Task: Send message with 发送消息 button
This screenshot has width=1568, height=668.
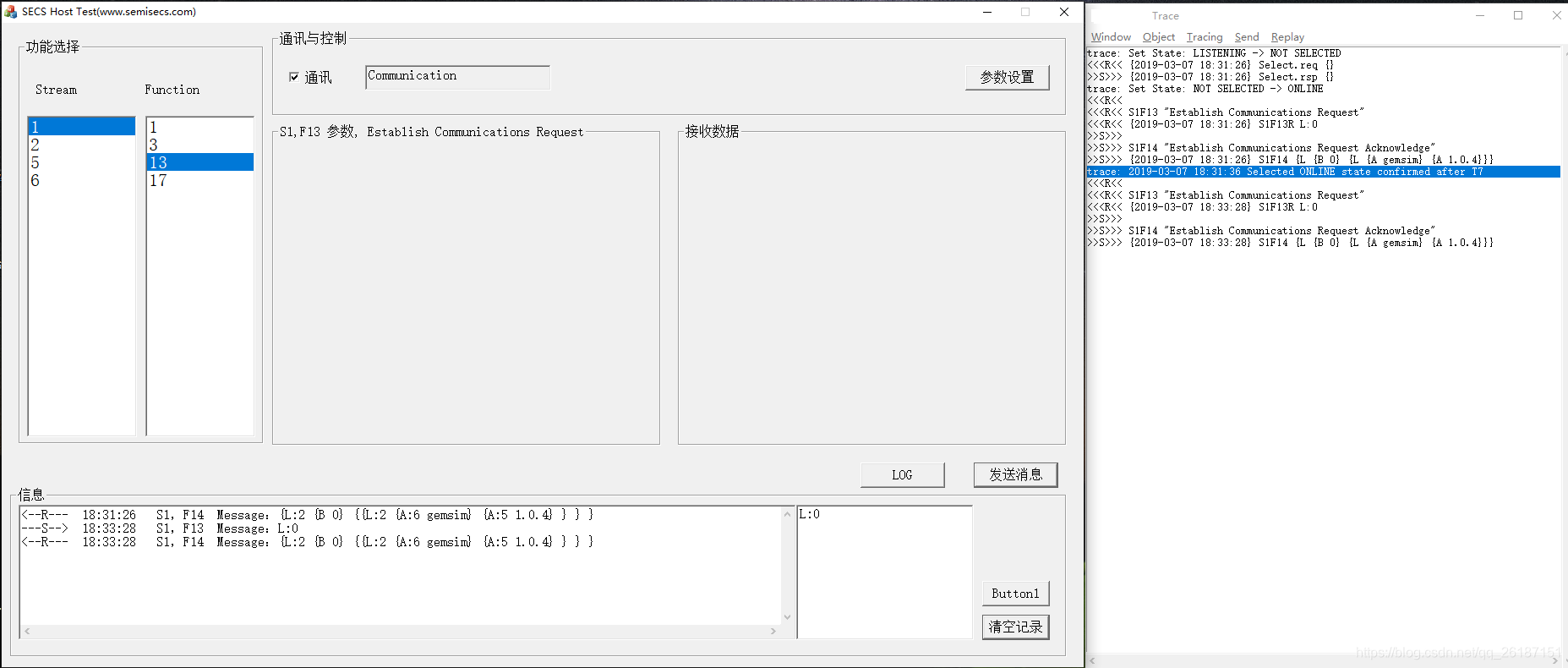Action: point(1015,475)
